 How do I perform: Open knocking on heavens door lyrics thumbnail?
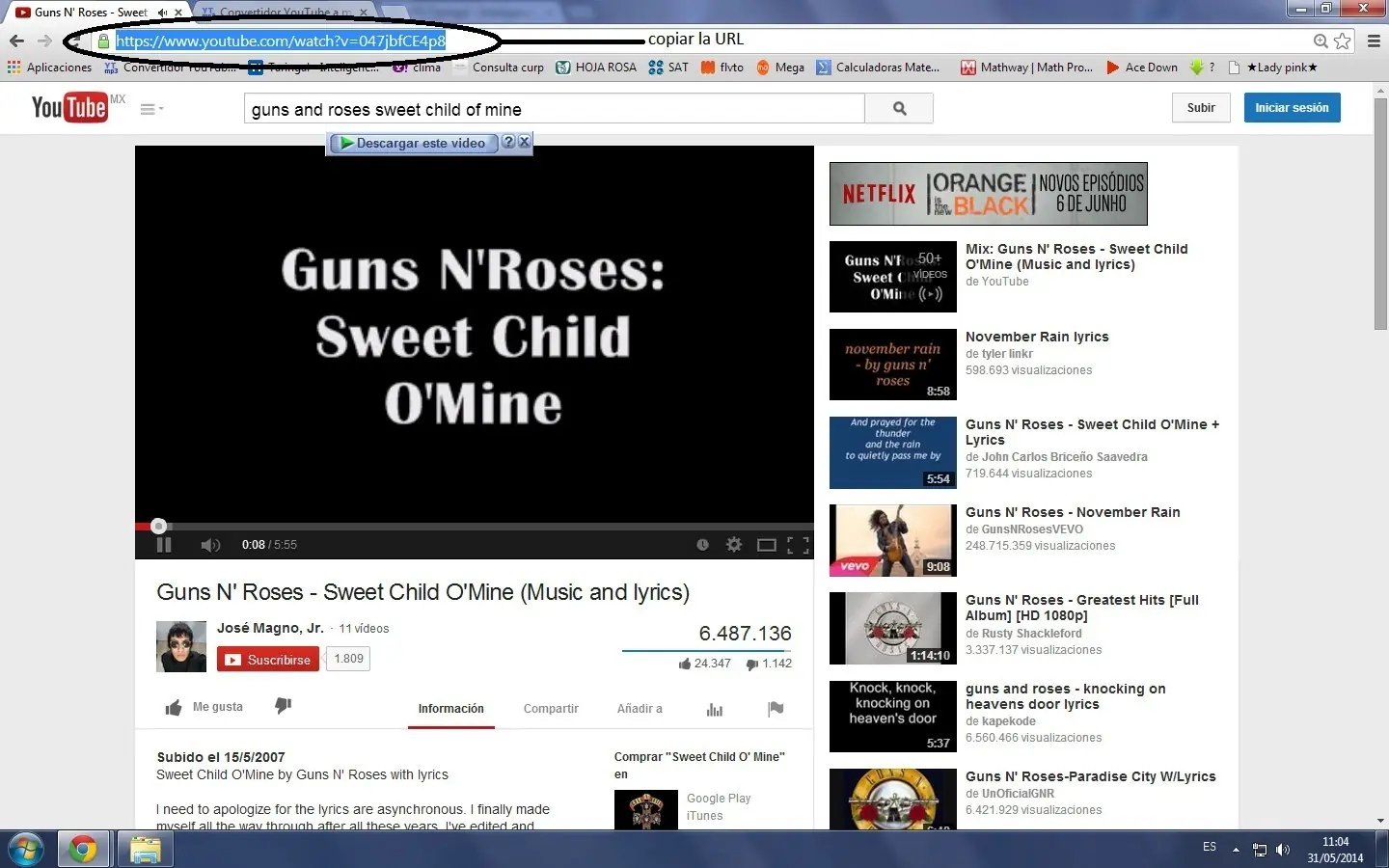(893, 717)
